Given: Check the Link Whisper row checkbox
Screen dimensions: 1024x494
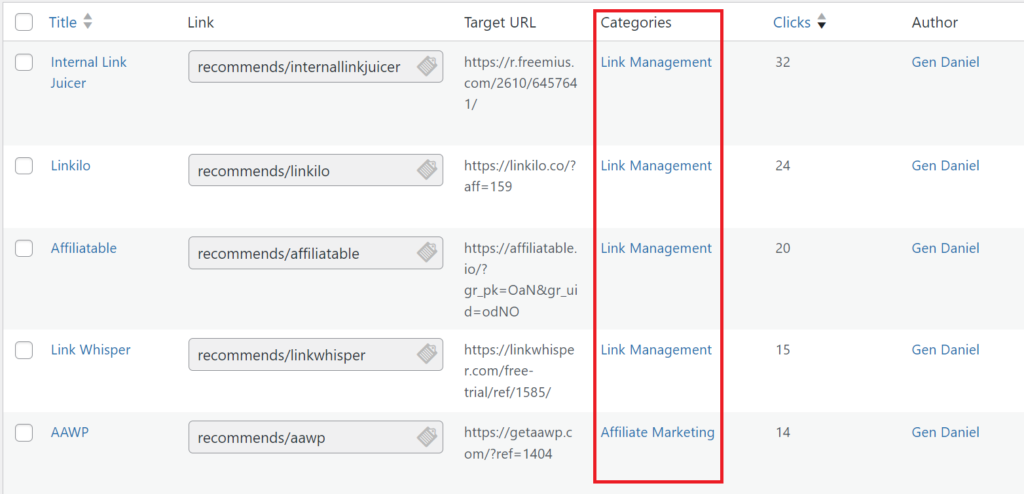Looking at the screenshot, I should (24, 350).
